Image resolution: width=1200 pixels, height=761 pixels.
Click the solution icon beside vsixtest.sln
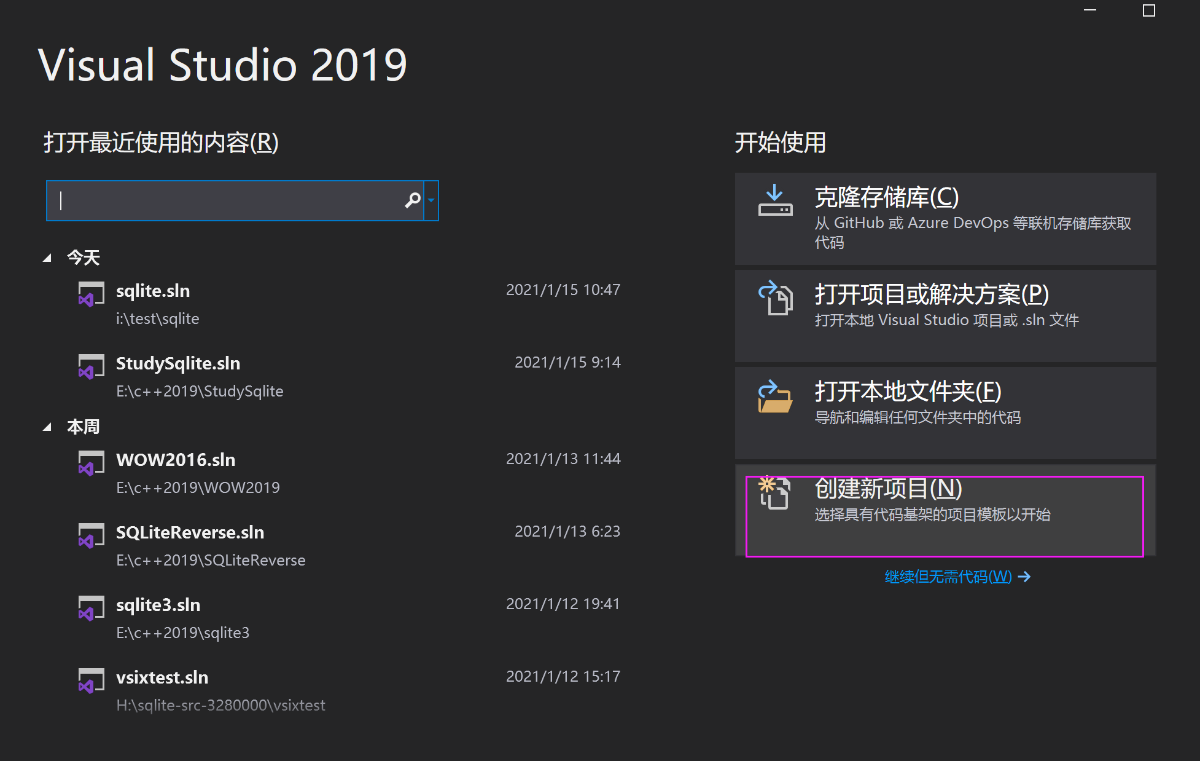[x=91, y=680]
